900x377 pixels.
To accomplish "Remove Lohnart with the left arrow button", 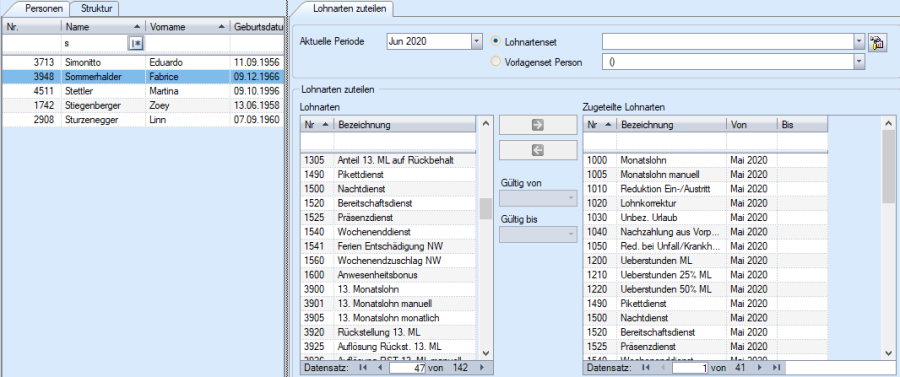I will point(538,150).
